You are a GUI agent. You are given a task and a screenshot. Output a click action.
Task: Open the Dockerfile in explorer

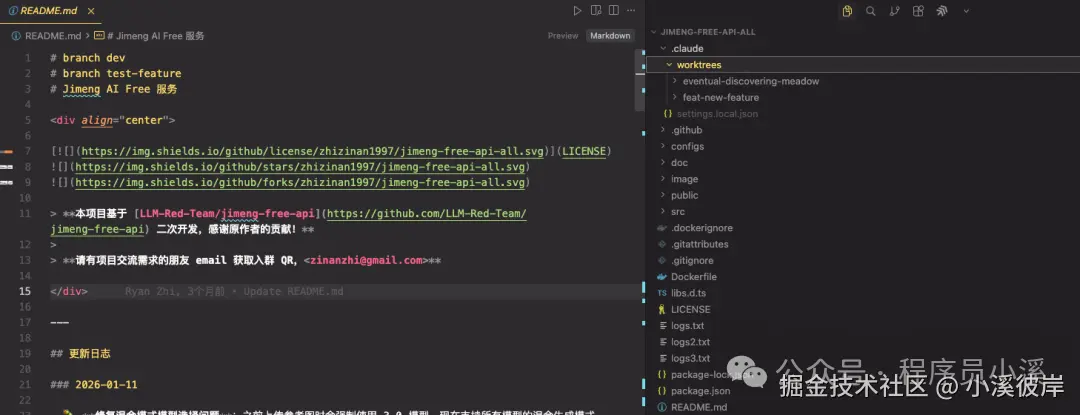pos(694,277)
